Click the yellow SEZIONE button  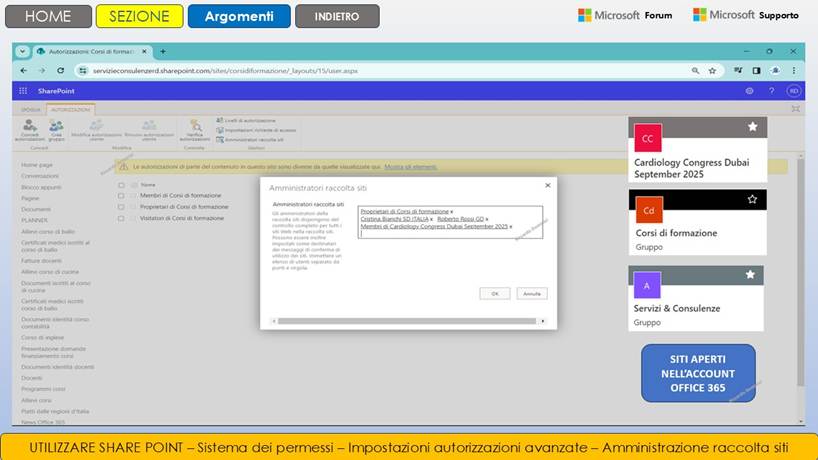point(139,16)
